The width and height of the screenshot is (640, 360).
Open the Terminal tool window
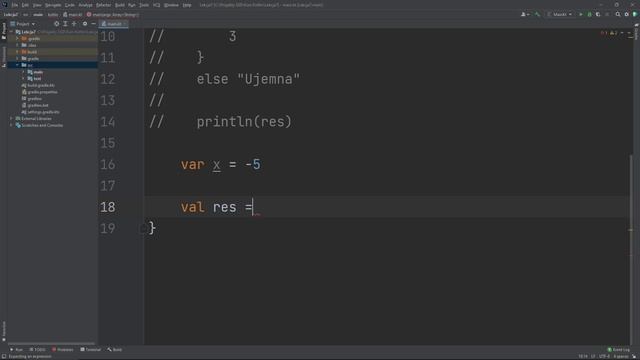point(91,350)
